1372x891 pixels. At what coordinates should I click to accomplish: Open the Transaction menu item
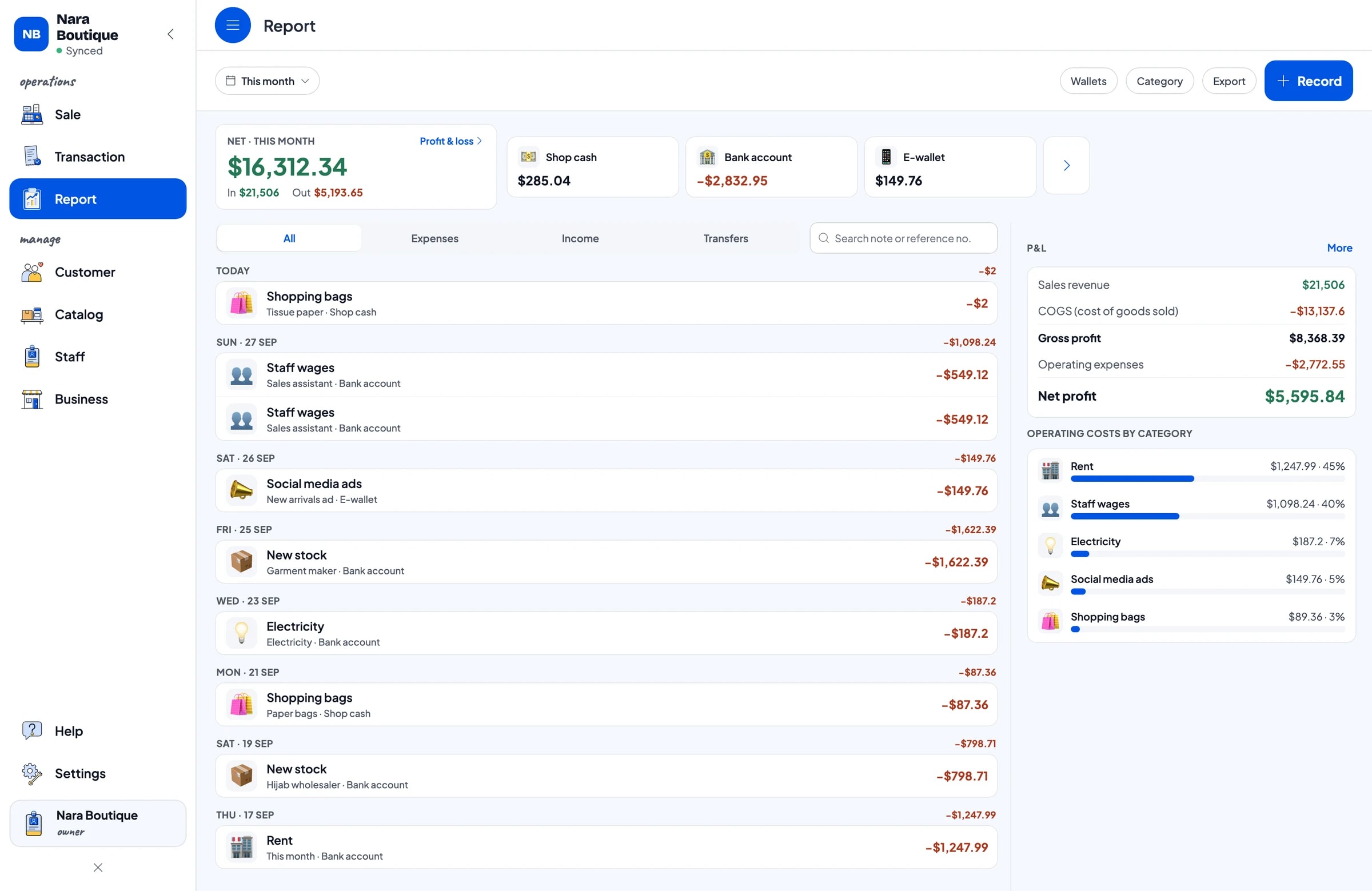pyautogui.click(x=98, y=156)
